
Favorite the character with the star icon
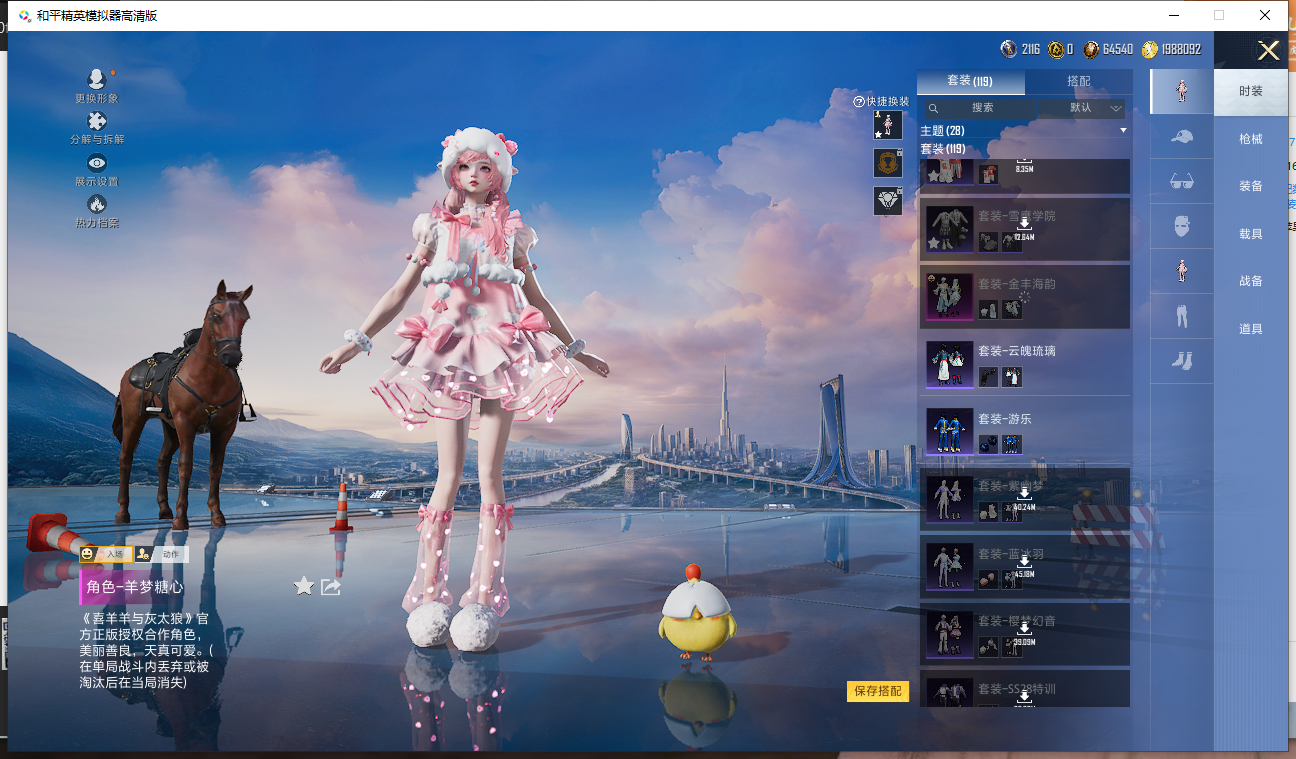[x=304, y=586]
